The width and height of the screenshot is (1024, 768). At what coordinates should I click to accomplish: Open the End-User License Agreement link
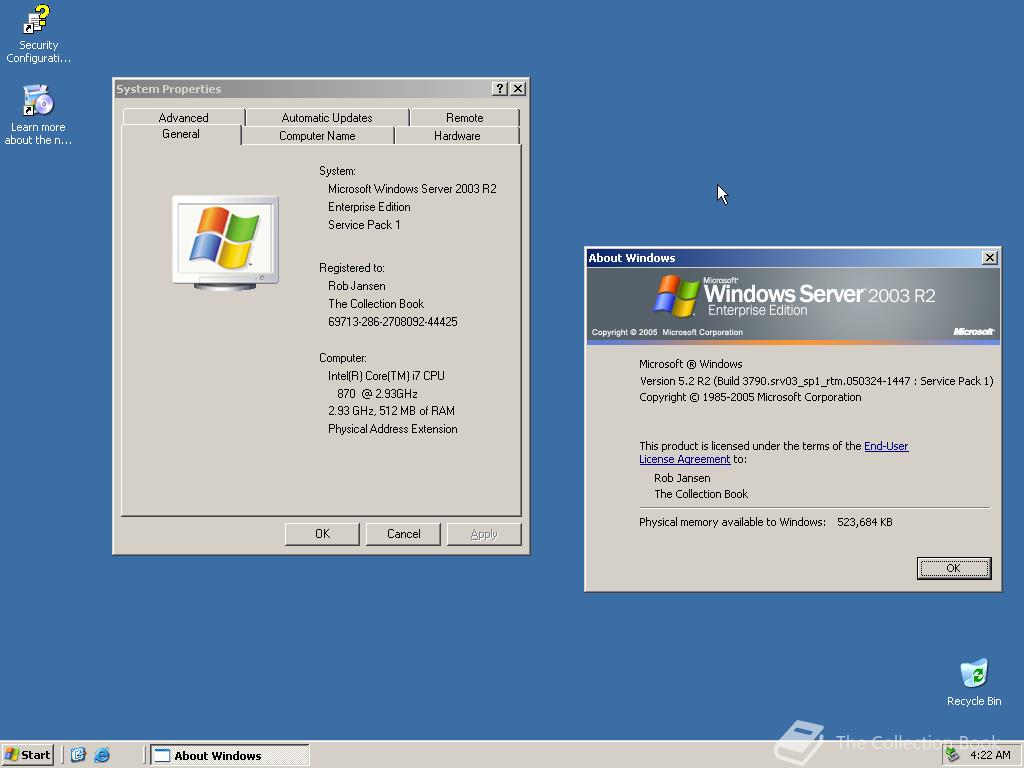[x=774, y=453]
